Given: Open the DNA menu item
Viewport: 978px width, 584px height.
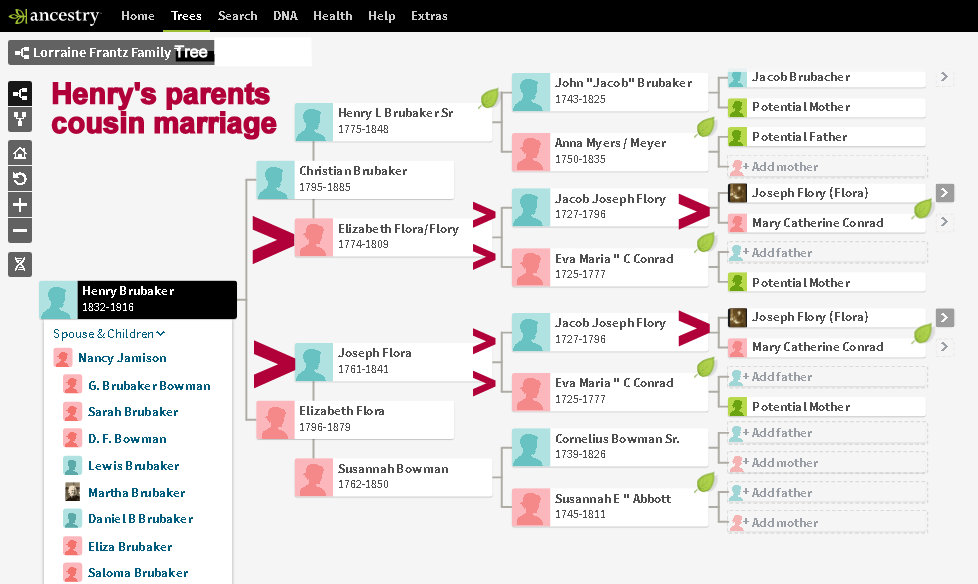Looking at the screenshot, I should 285,16.
